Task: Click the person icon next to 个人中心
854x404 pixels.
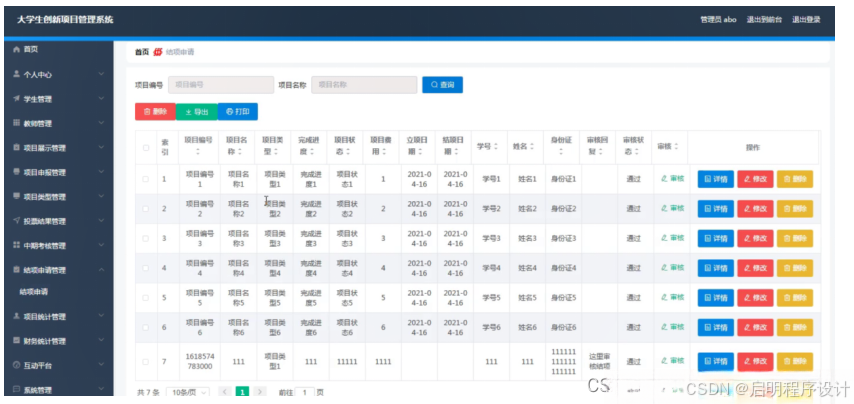Action: pyautogui.click(x=16, y=74)
